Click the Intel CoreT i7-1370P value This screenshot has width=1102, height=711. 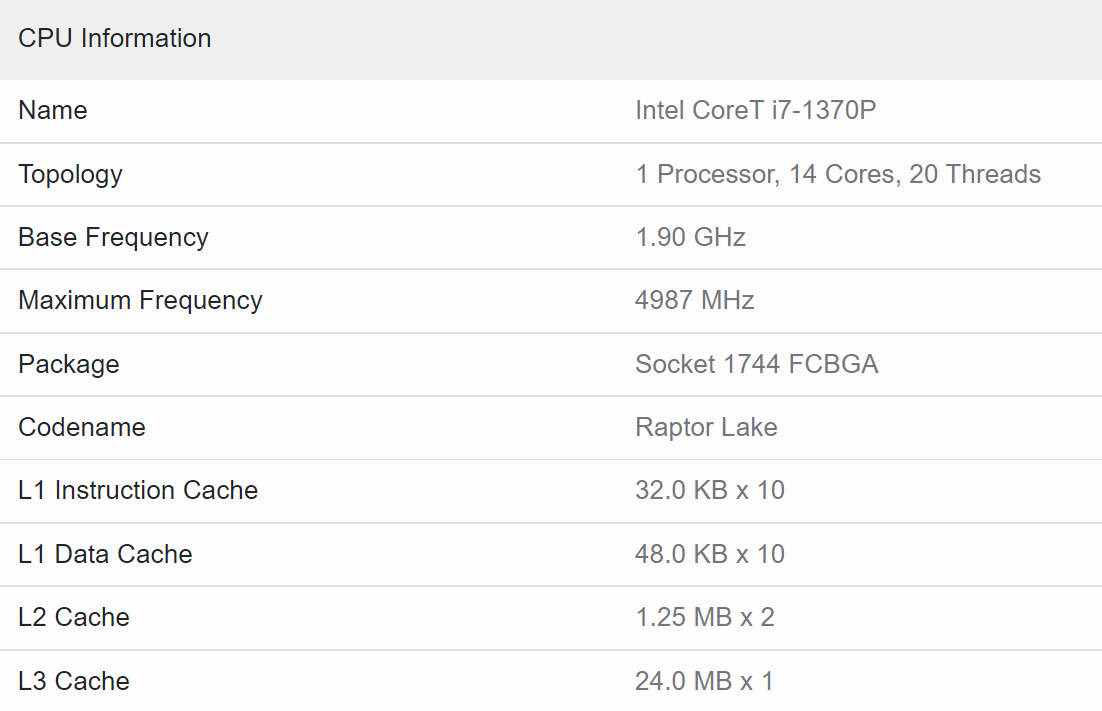755,110
